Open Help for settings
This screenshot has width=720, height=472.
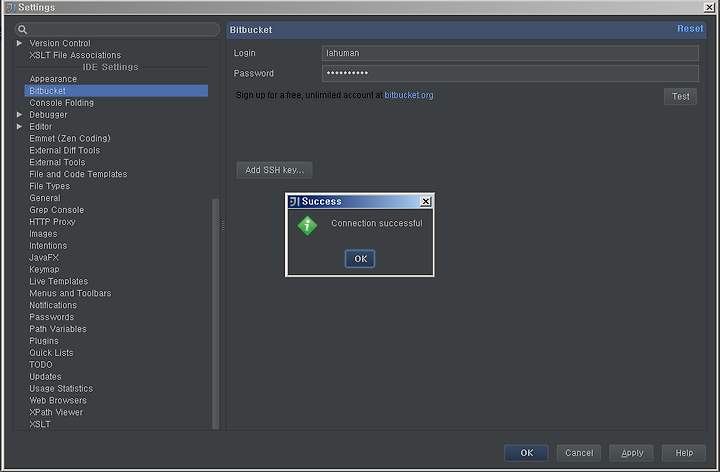pyautogui.click(x=684, y=453)
